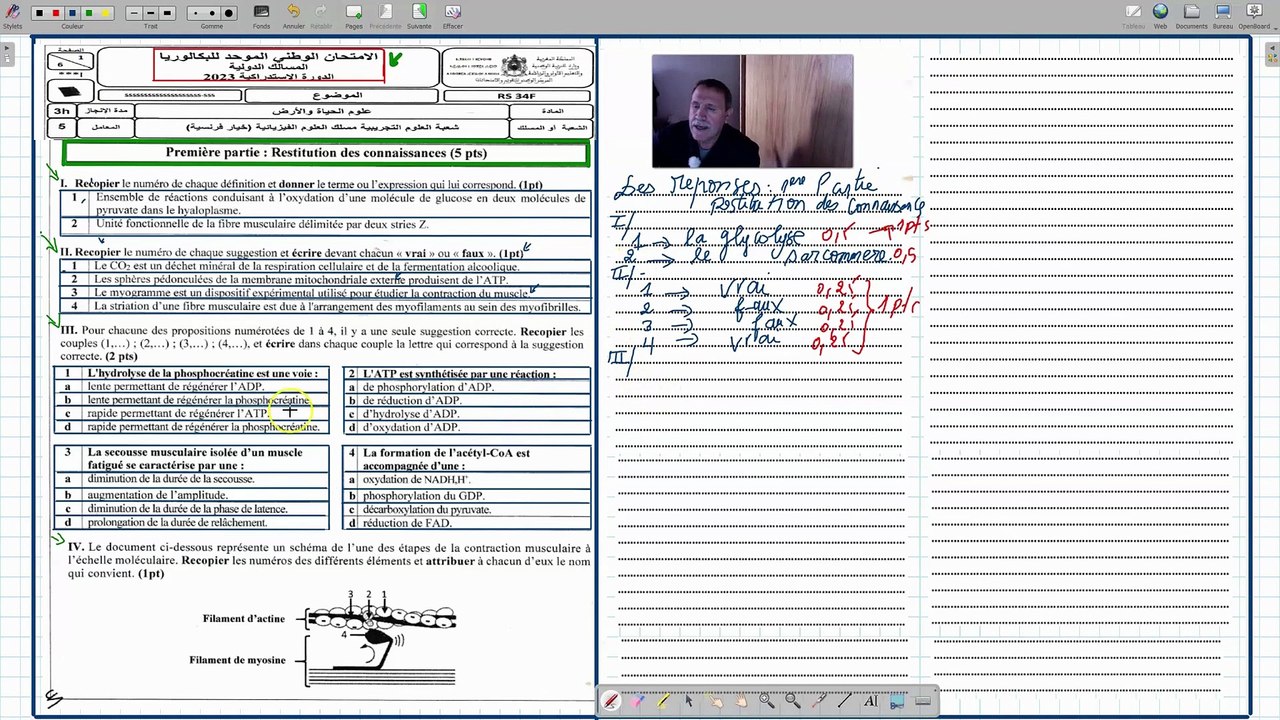Viewport: 1280px width, 720px height.
Task: Show the Bureau desktop mode
Action: 1222,16
